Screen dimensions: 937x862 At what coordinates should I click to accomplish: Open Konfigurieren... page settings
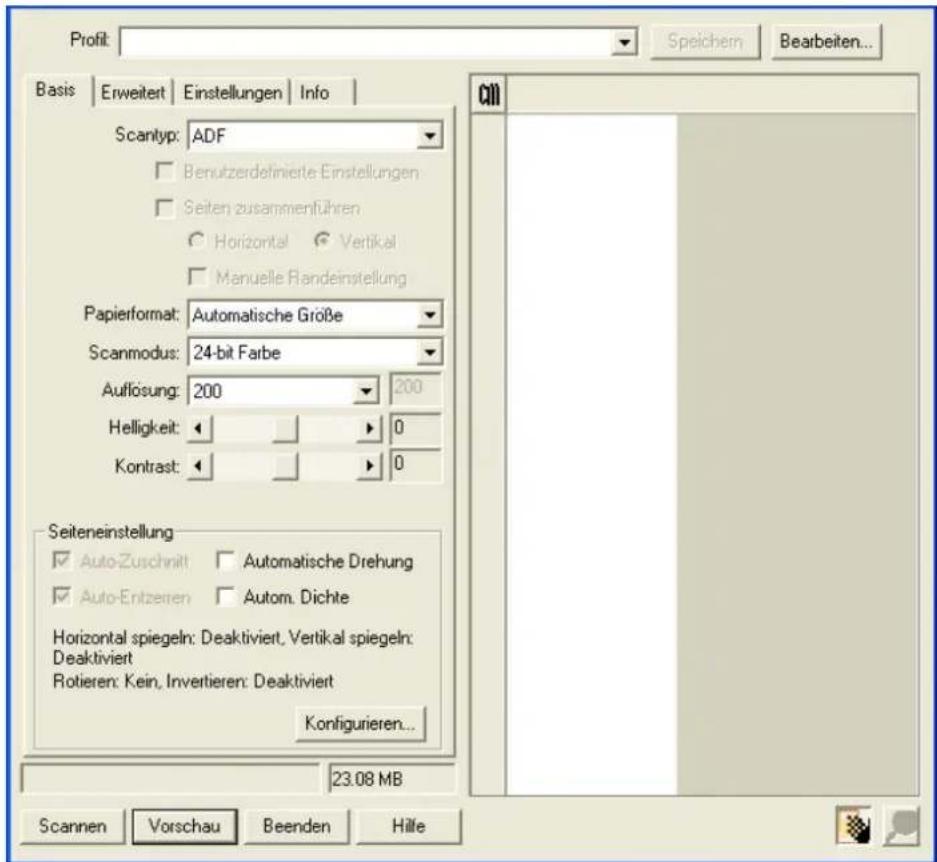[360, 724]
